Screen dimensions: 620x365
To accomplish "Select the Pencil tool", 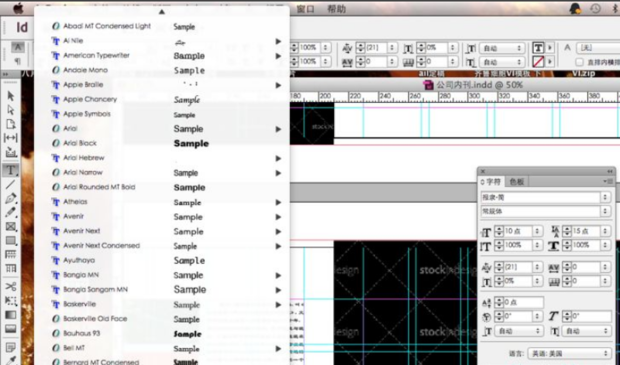I will [x=11, y=212].
